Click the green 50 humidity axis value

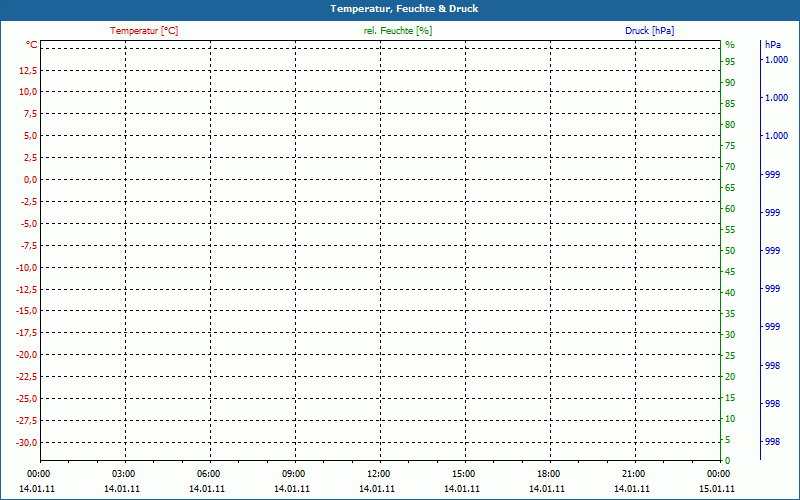730,251
